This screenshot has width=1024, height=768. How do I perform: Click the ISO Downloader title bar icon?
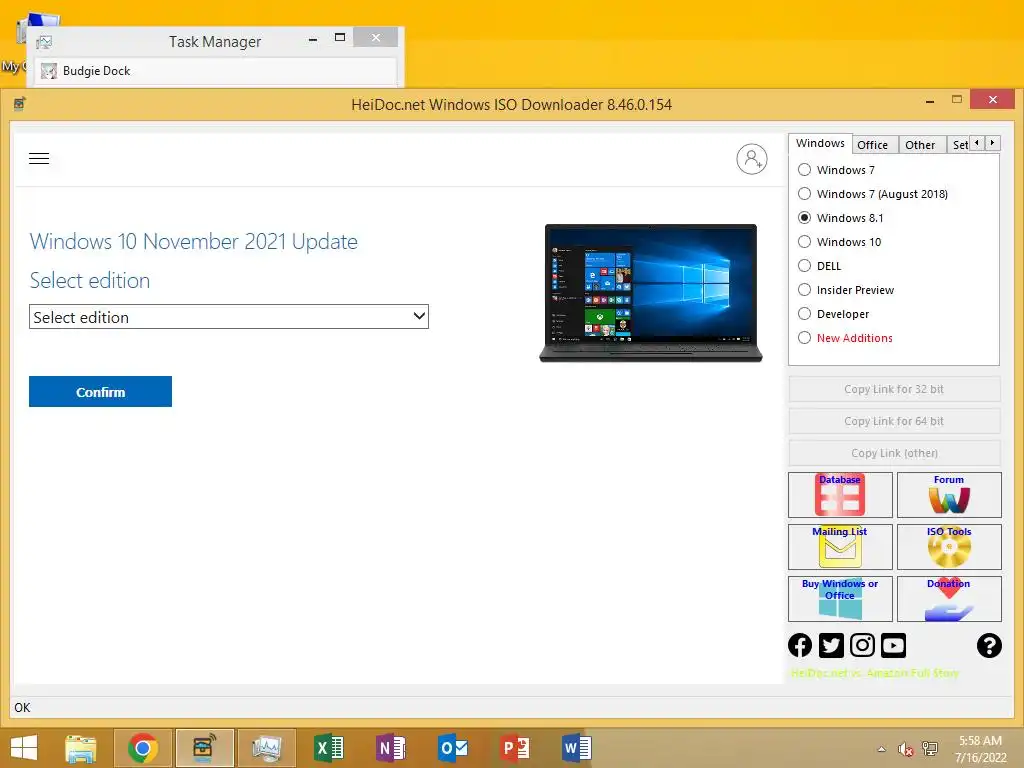pyautogui.click(x=20, y=103)
